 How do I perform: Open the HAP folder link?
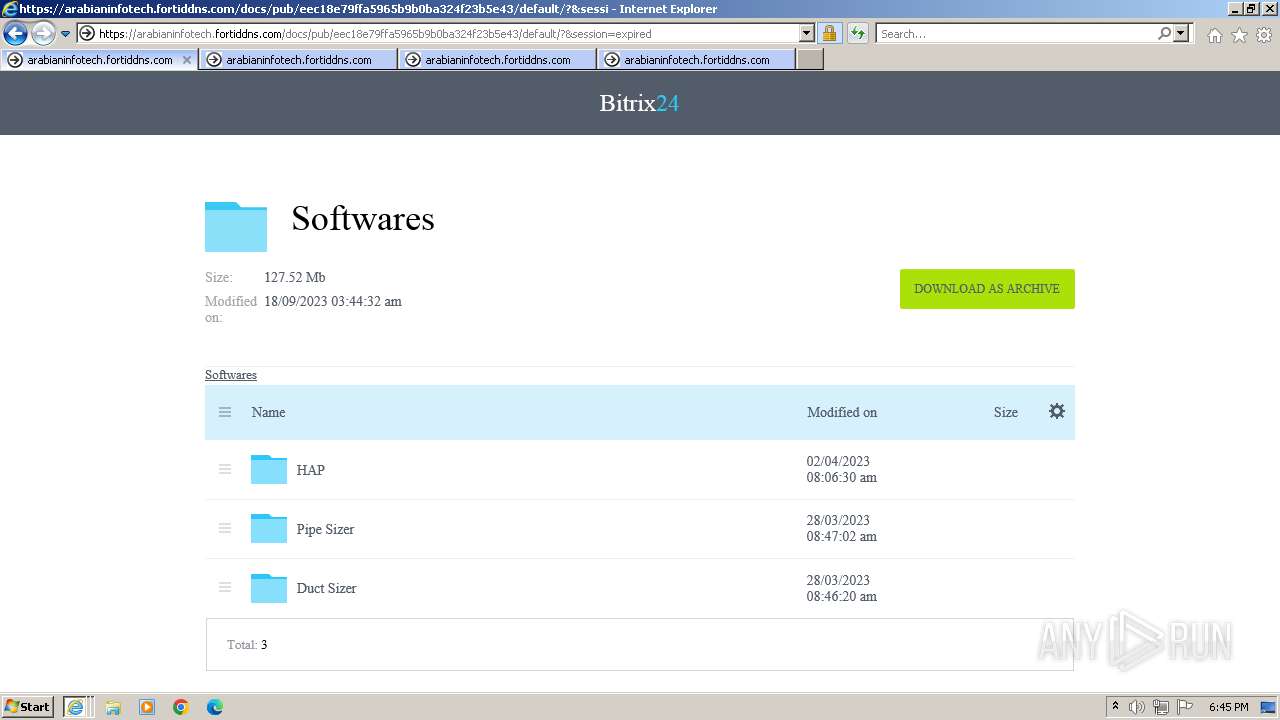coord(311,470)
